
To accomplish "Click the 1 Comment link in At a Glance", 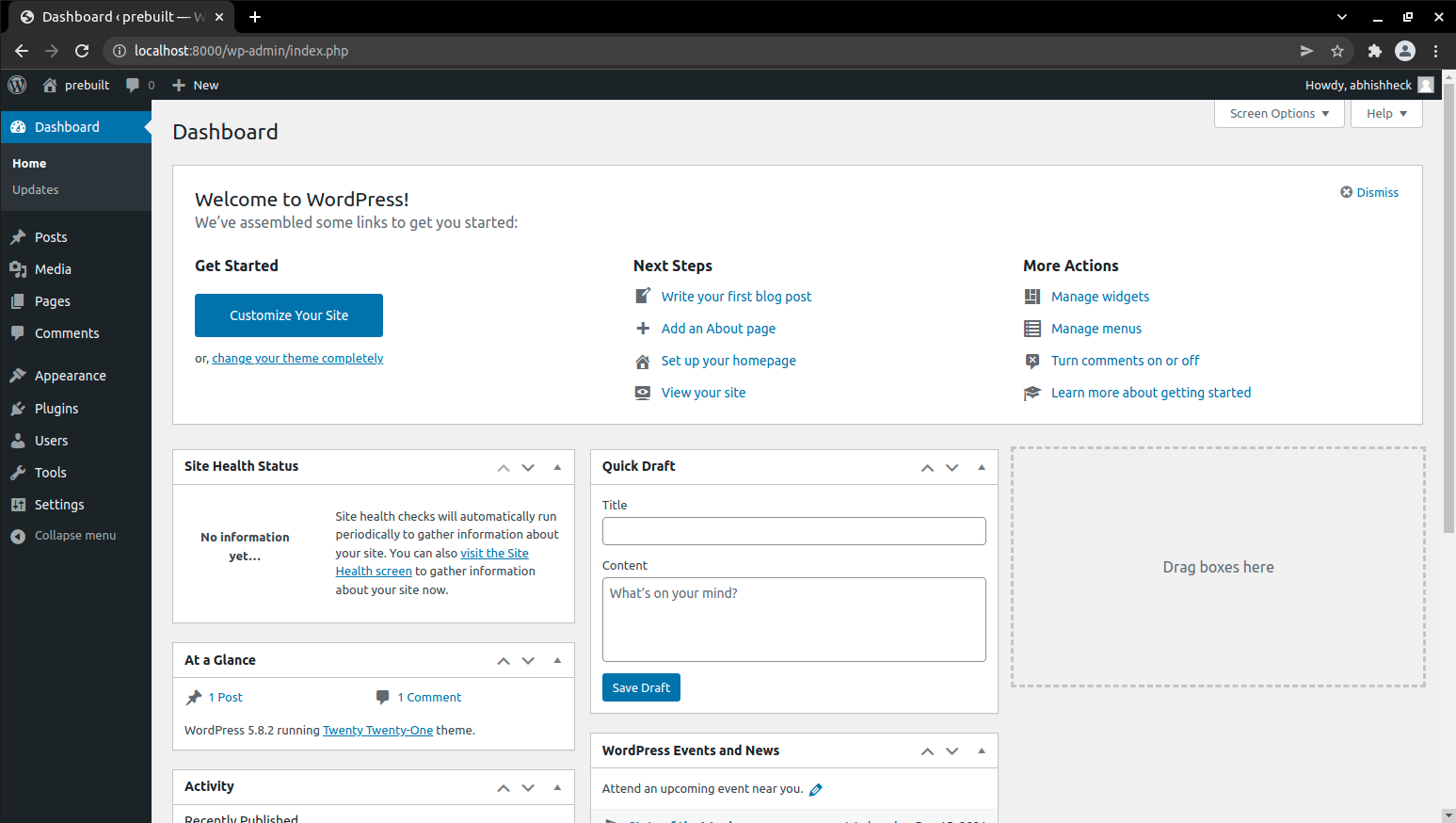I will pos(429,697).
